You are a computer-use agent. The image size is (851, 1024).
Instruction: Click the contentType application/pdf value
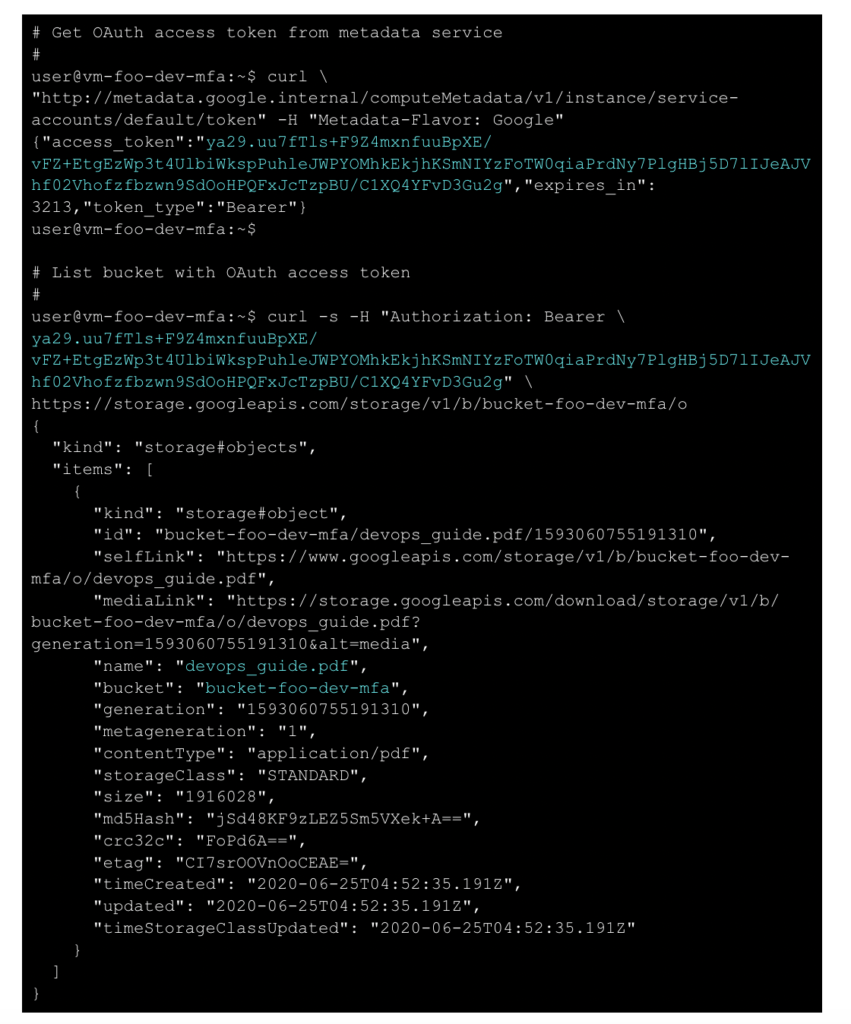pos(333,754)
